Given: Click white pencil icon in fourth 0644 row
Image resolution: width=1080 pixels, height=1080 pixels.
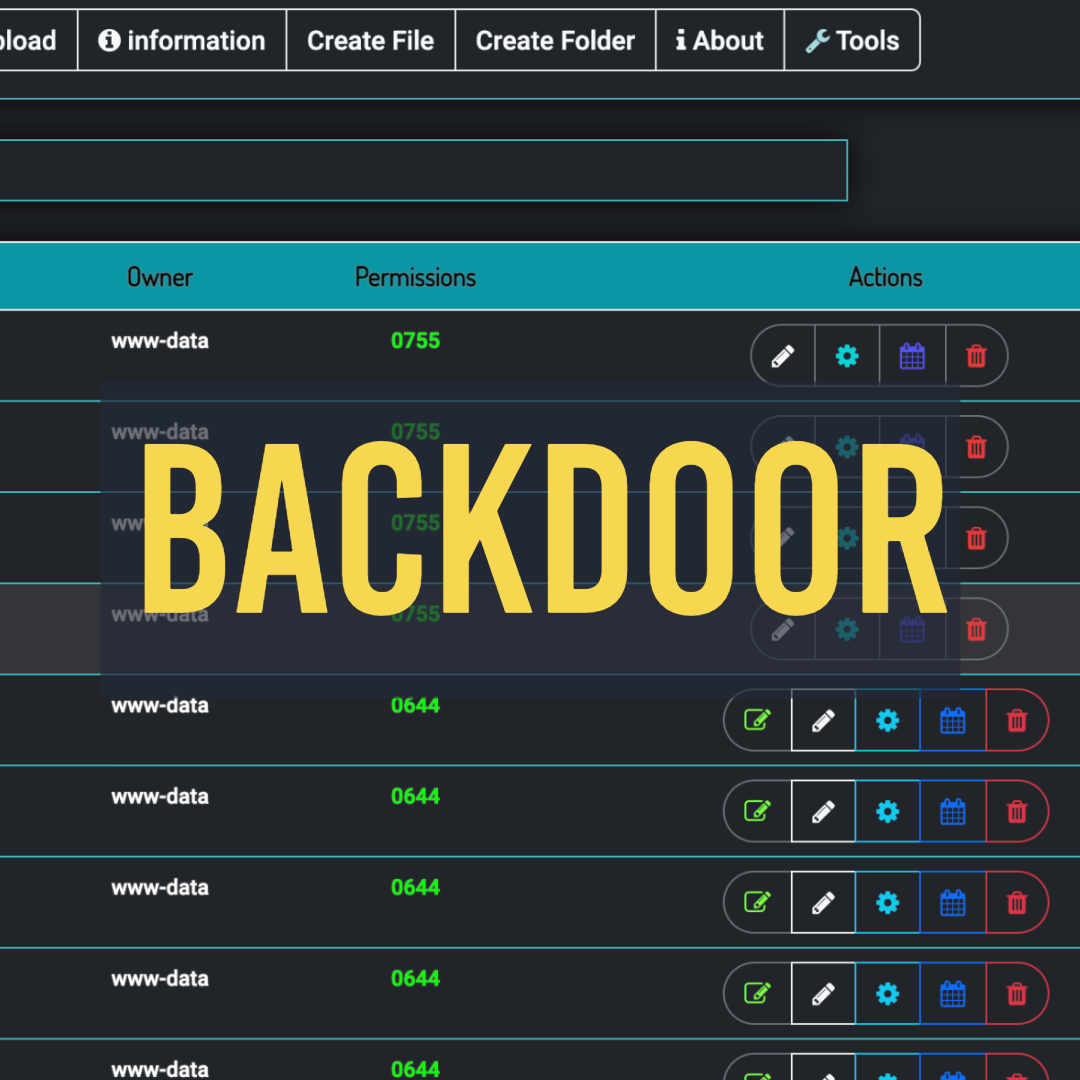Looking at the screenshot, I should 823,993.
